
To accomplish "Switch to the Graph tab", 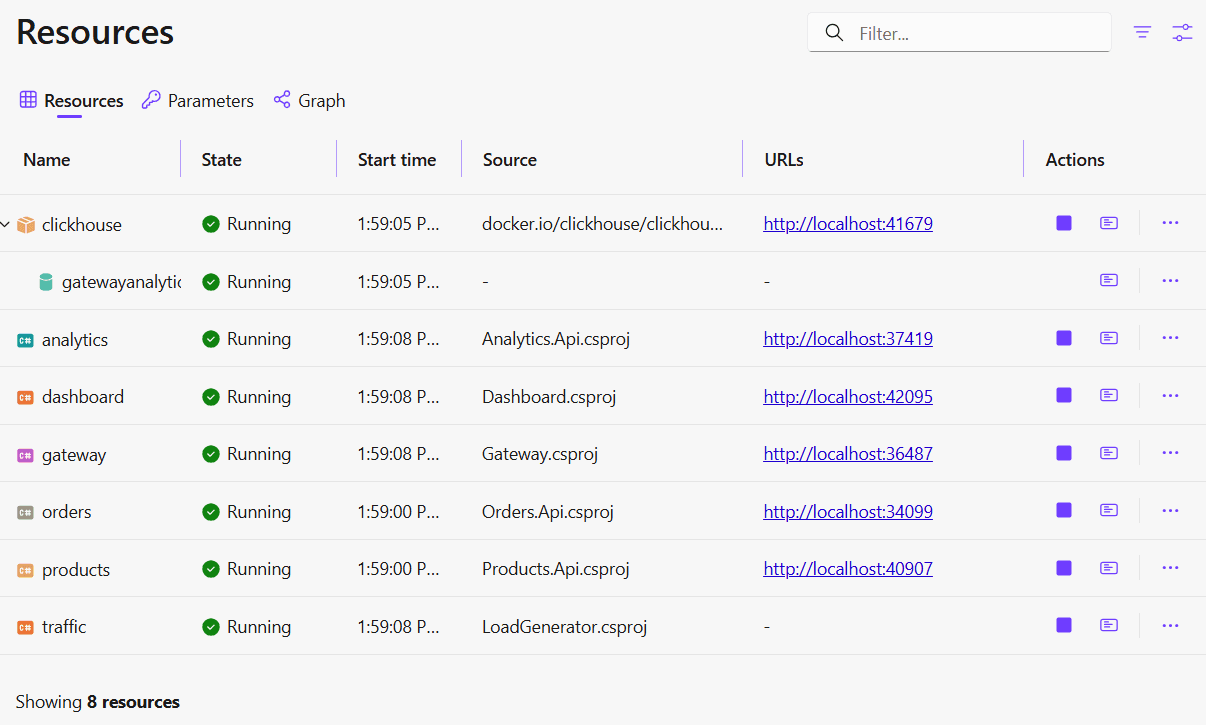I will tap(310, 100).
